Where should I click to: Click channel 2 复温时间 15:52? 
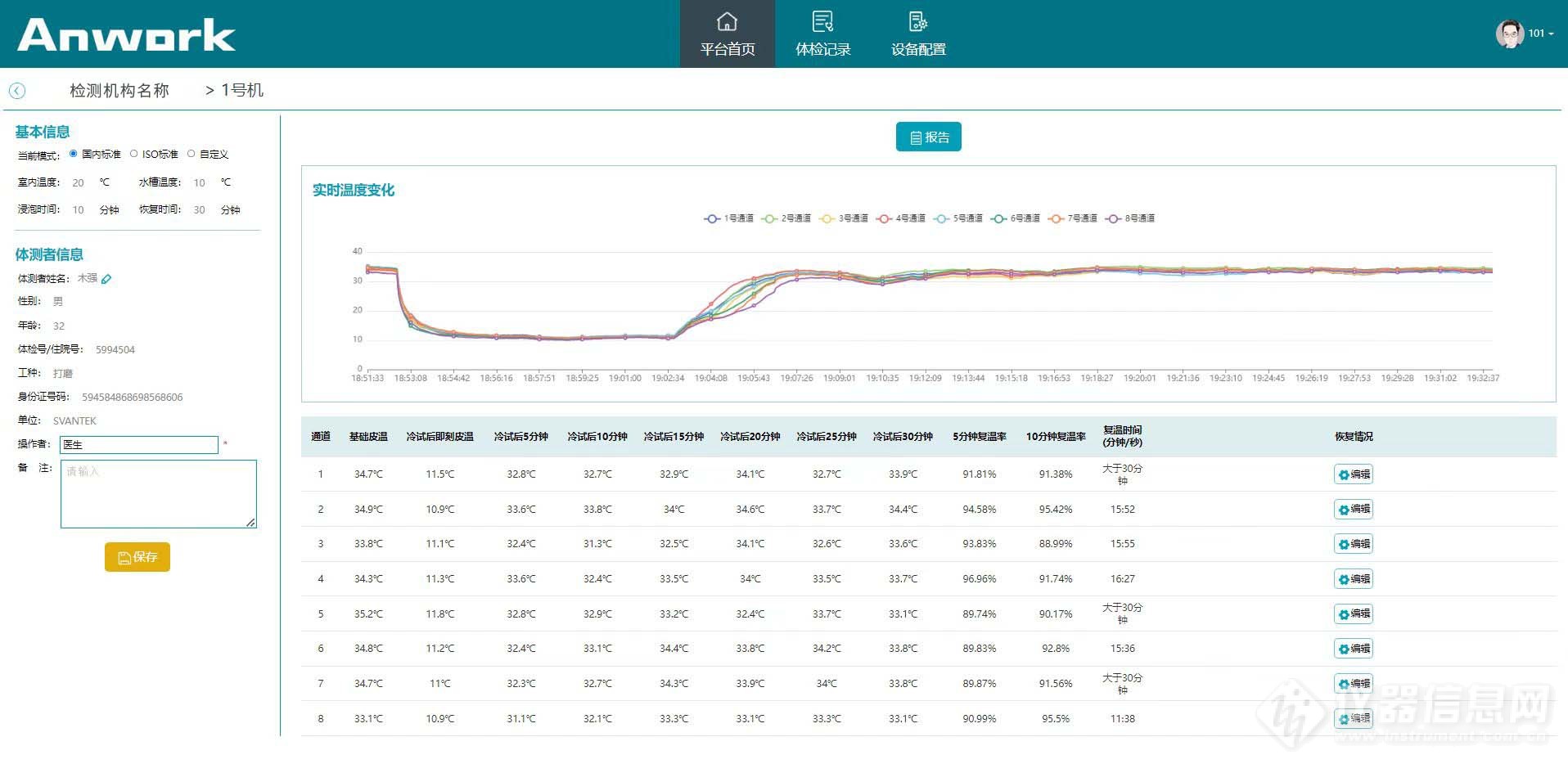click(x=1123, y=510)
